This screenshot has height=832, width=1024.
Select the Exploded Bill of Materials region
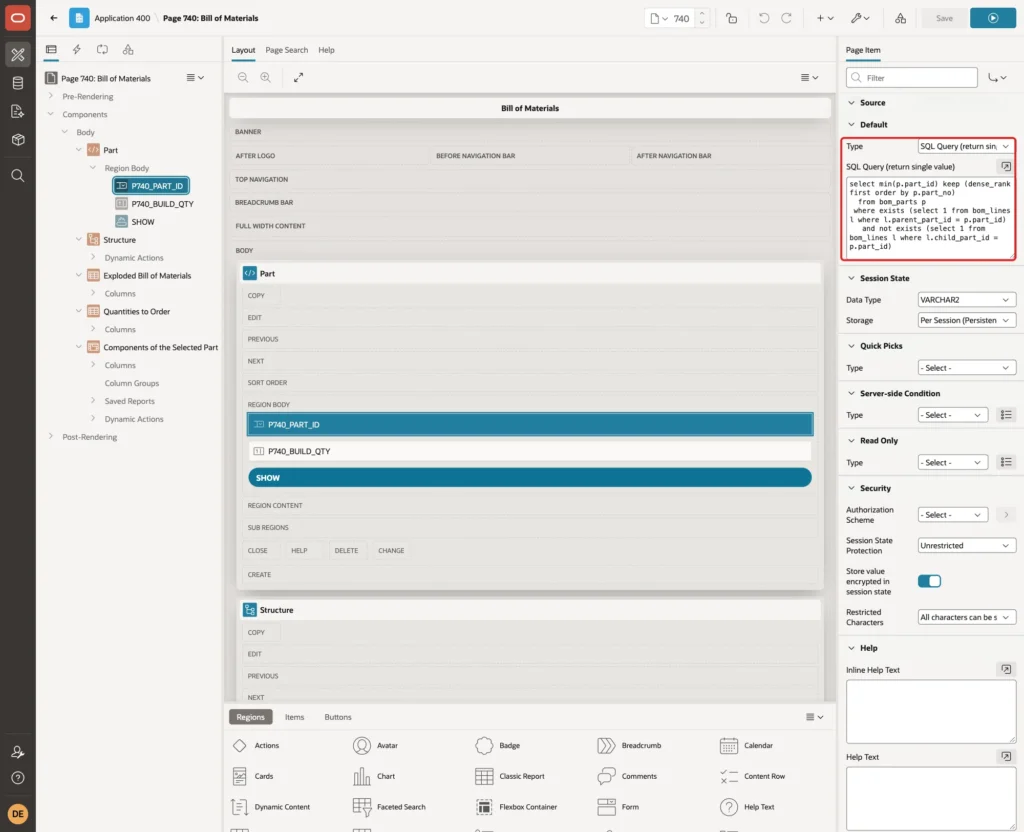pyautogui.click(x=147, y=276)
